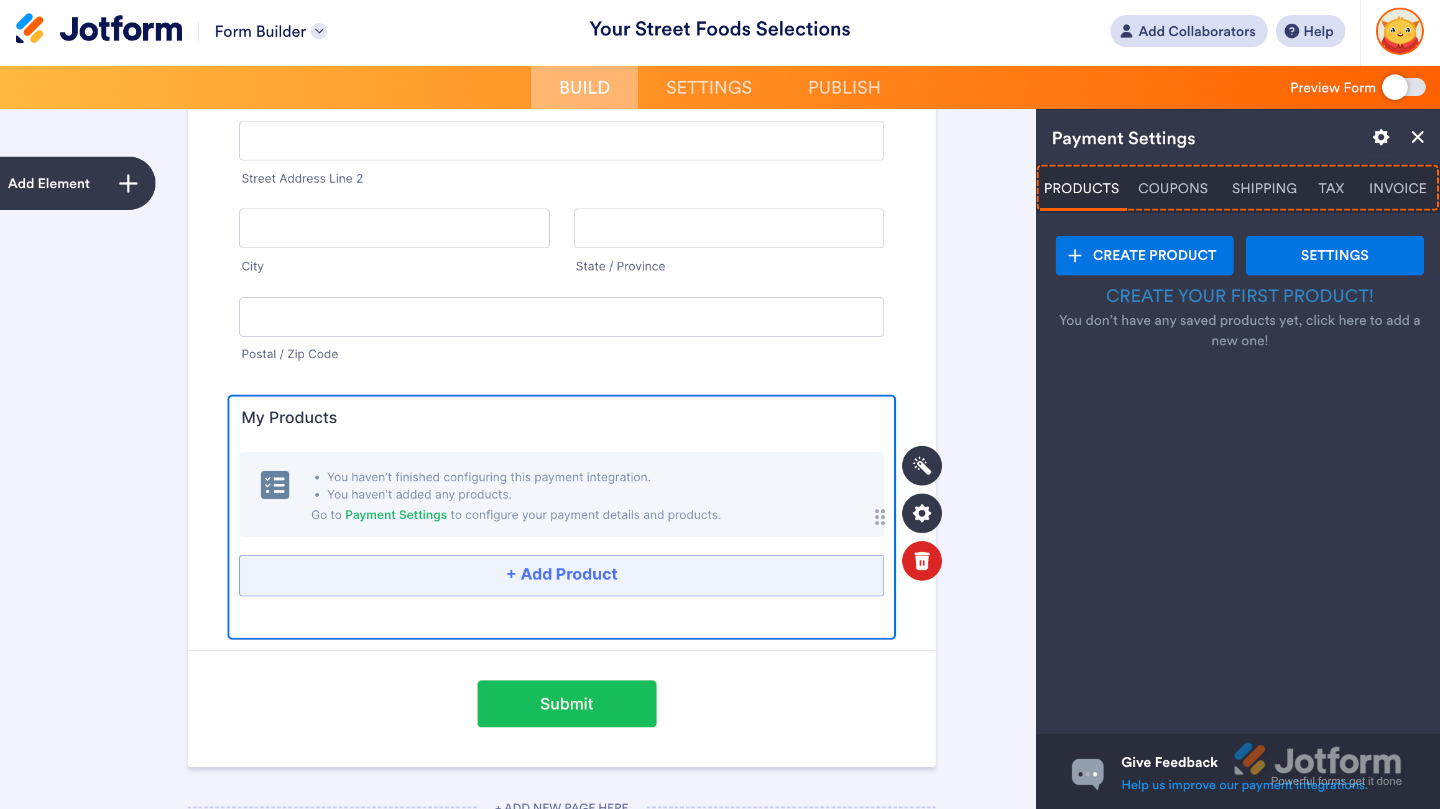
Task: Switch to the COUPONS tab
Action: 1173,188
